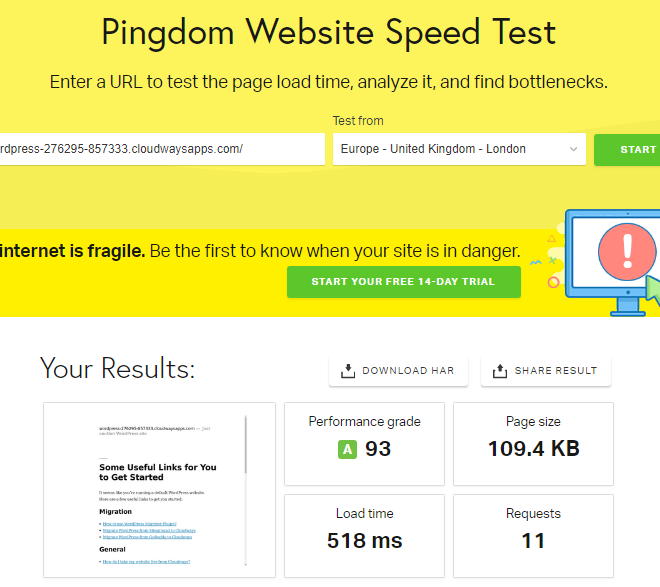Image resolution: width=660 pixels, height=587 pixels.
Task: Click the Download HAR button label
Action: click(x=408, y=371)
